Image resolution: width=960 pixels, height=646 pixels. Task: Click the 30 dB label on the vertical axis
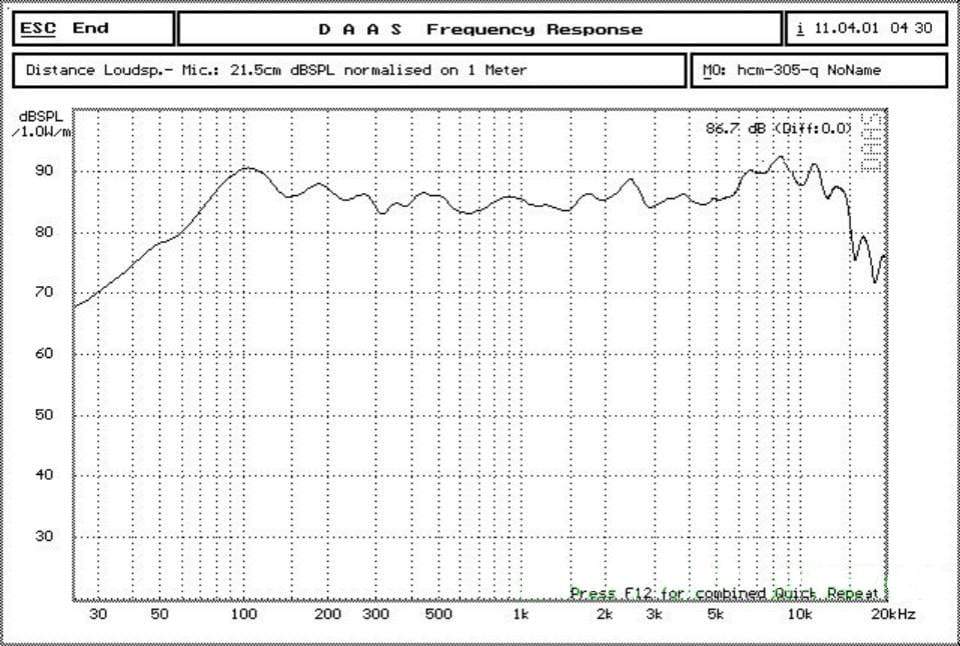(46, 536)
